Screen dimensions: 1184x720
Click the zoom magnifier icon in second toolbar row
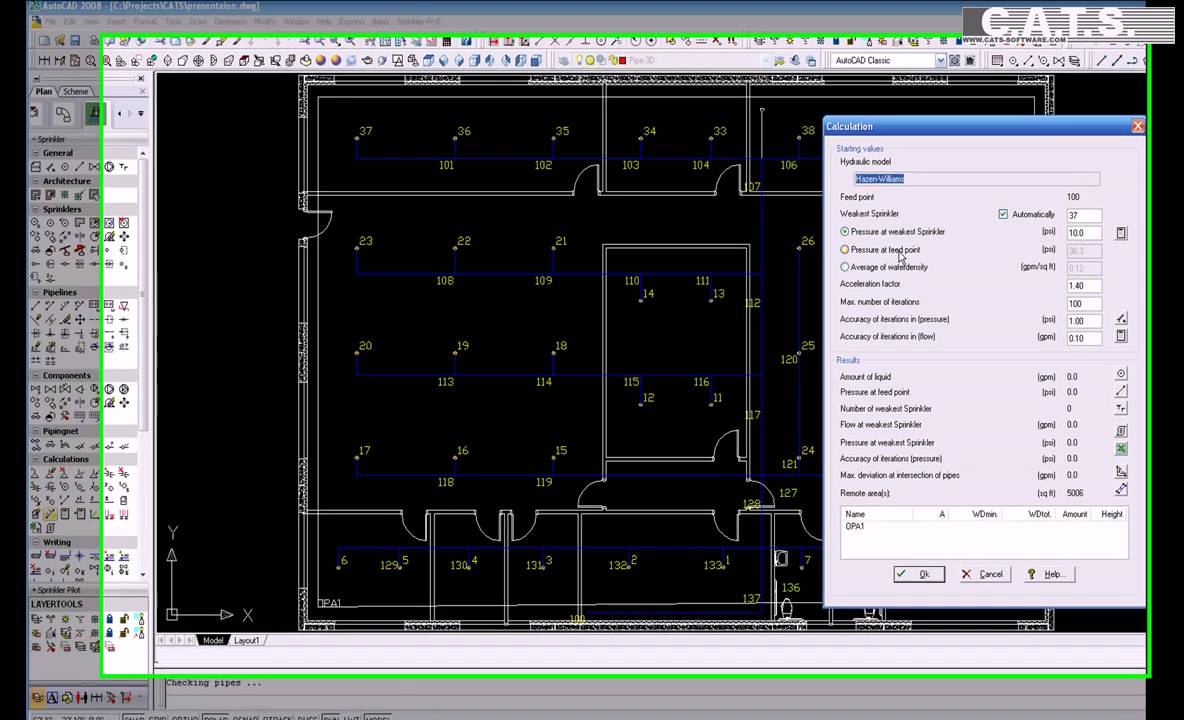91,60
